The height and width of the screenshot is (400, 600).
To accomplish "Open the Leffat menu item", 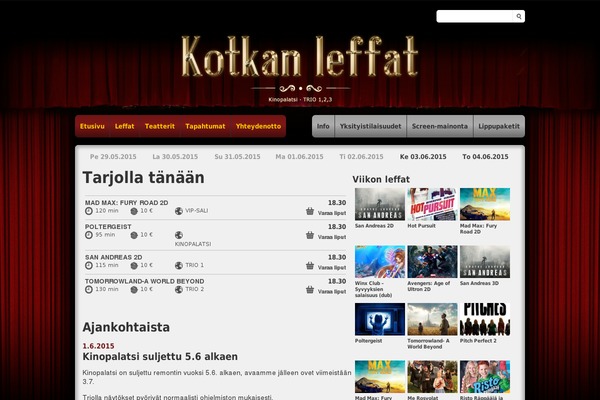I will 125,126.
